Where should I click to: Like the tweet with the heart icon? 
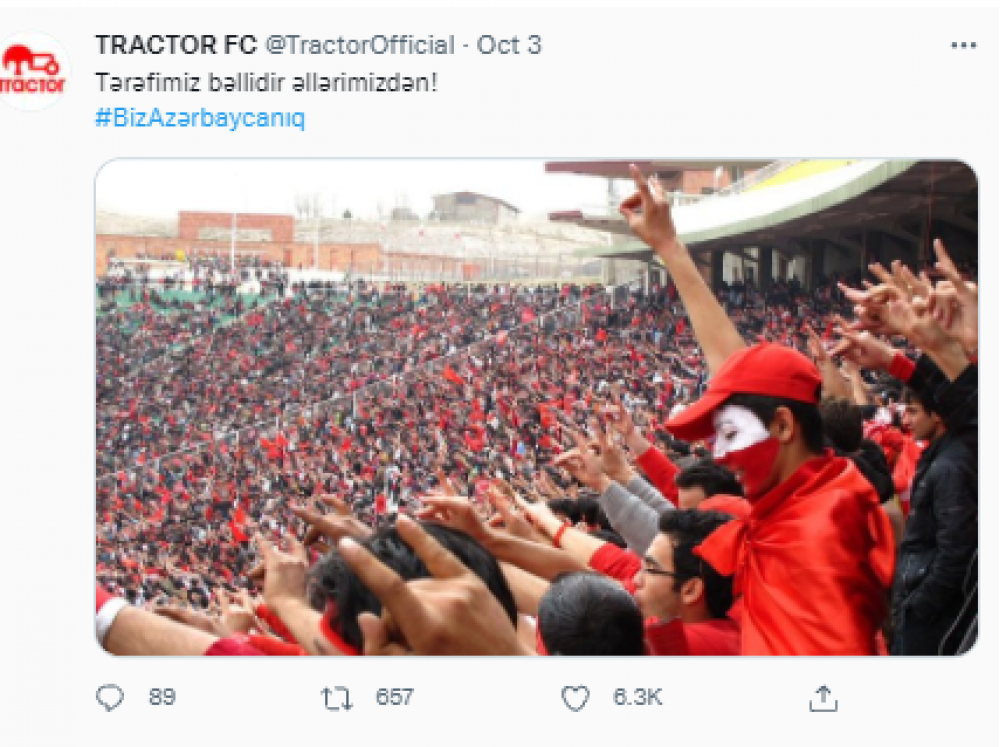pos(575,699)
